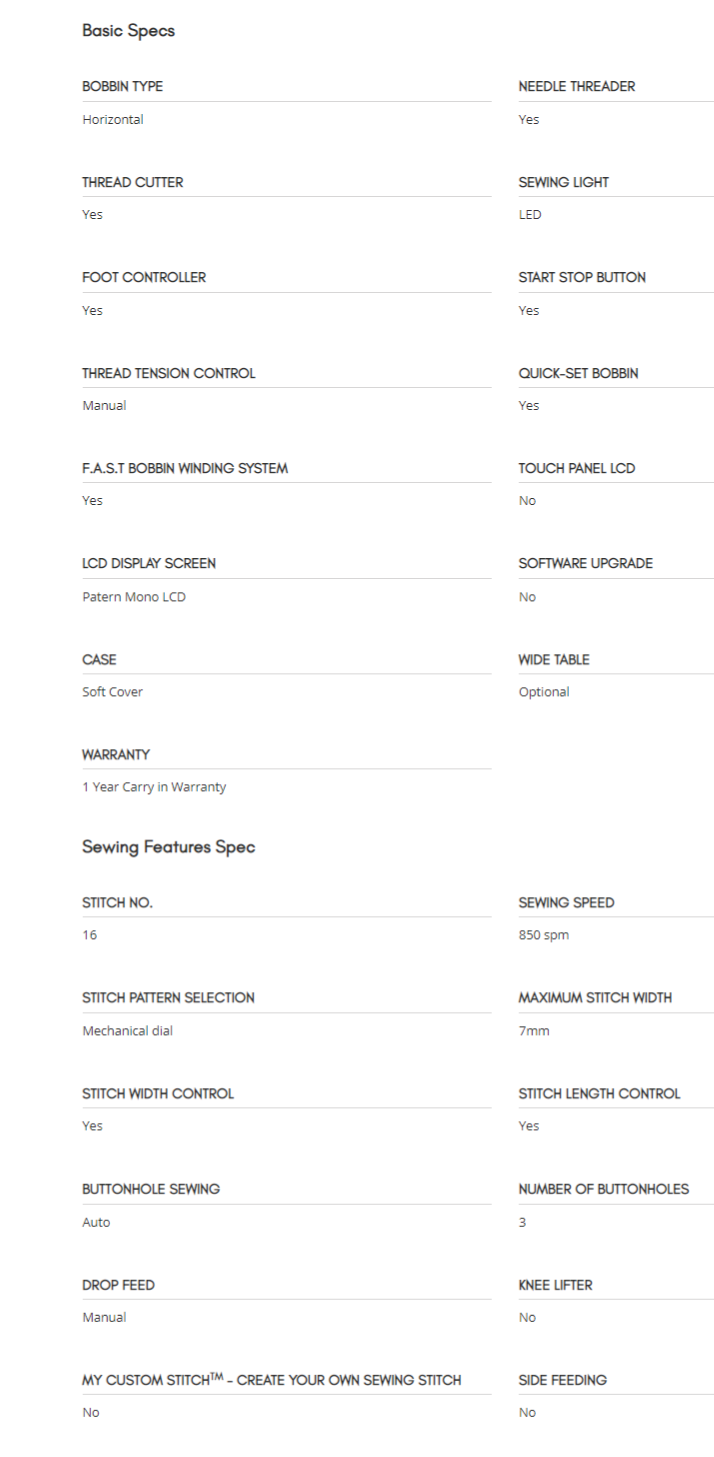
Task: Select the BOBBIN TYPE label
Action: [x=122, y=87]
